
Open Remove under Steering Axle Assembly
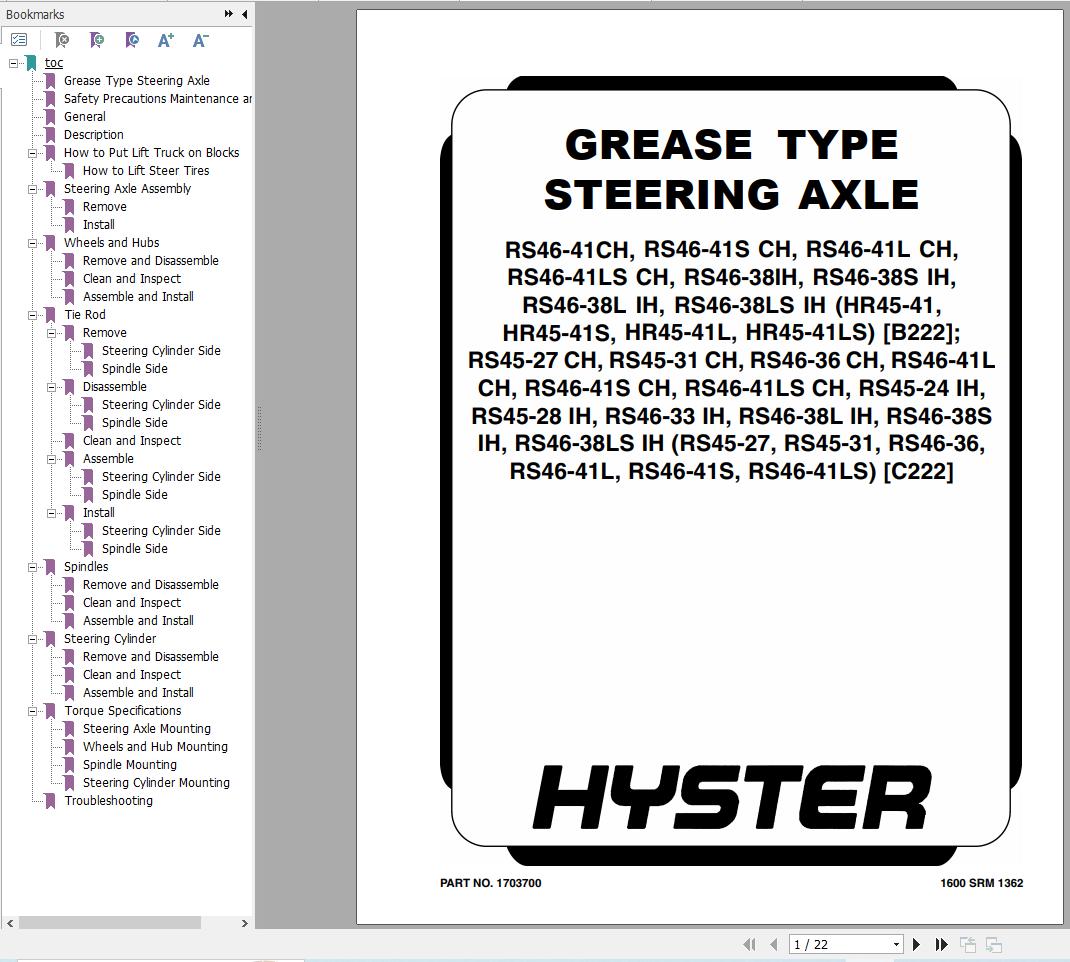coord(104,207)
